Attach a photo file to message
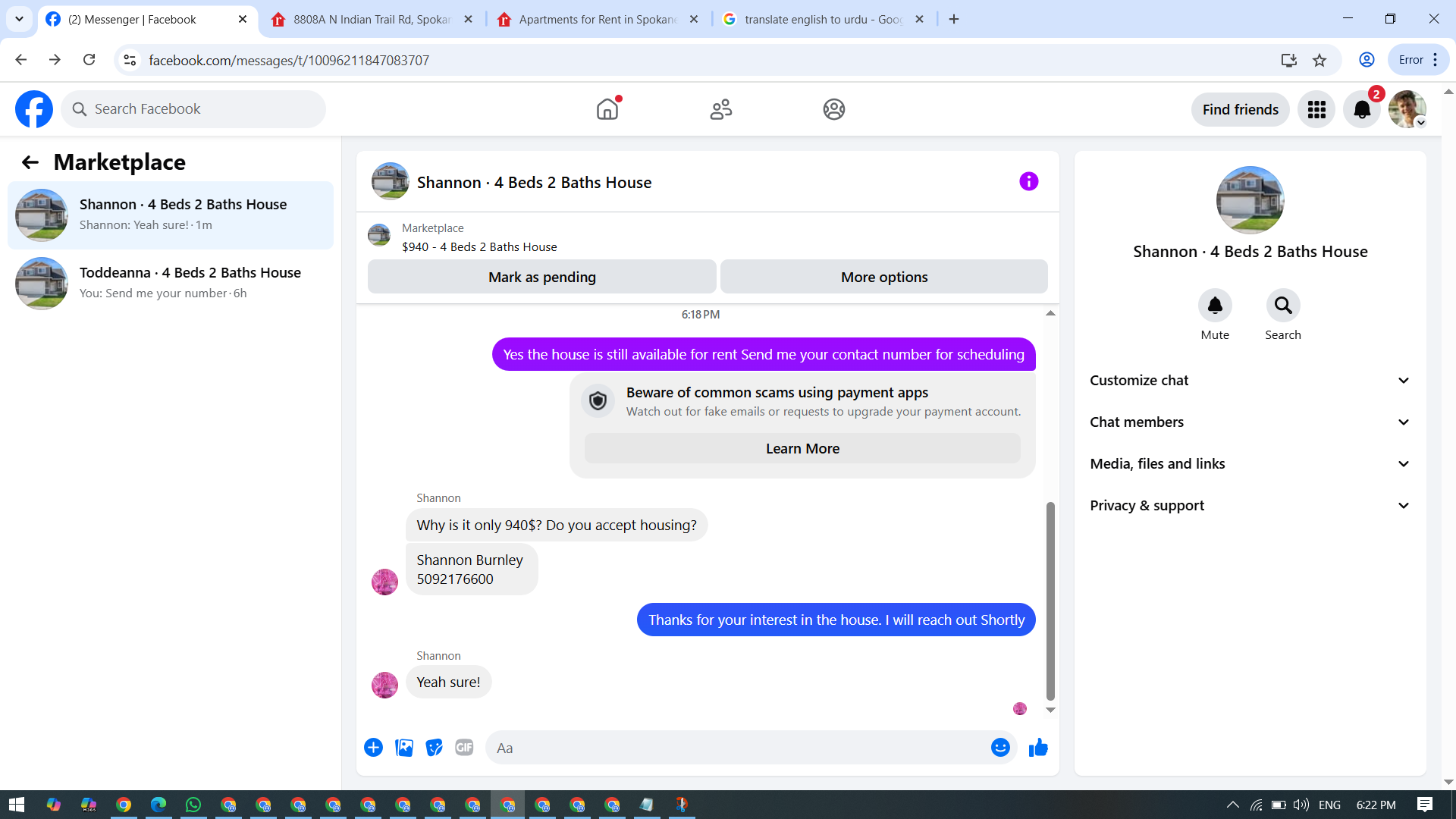This screenshot has width=1456, height=819. [x=404, y=748]
